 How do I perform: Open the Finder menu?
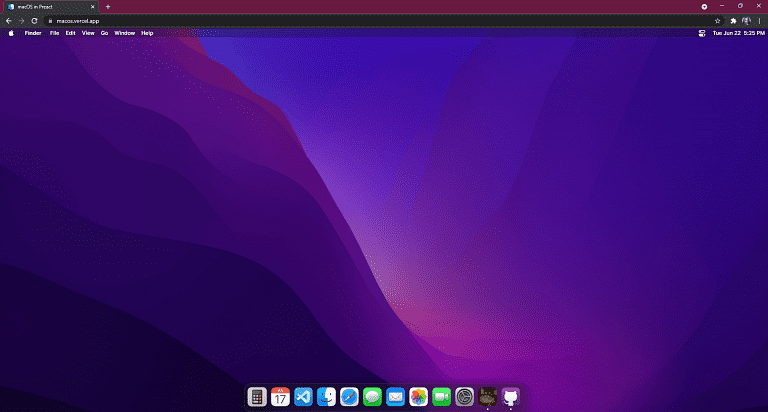[33, 33]
